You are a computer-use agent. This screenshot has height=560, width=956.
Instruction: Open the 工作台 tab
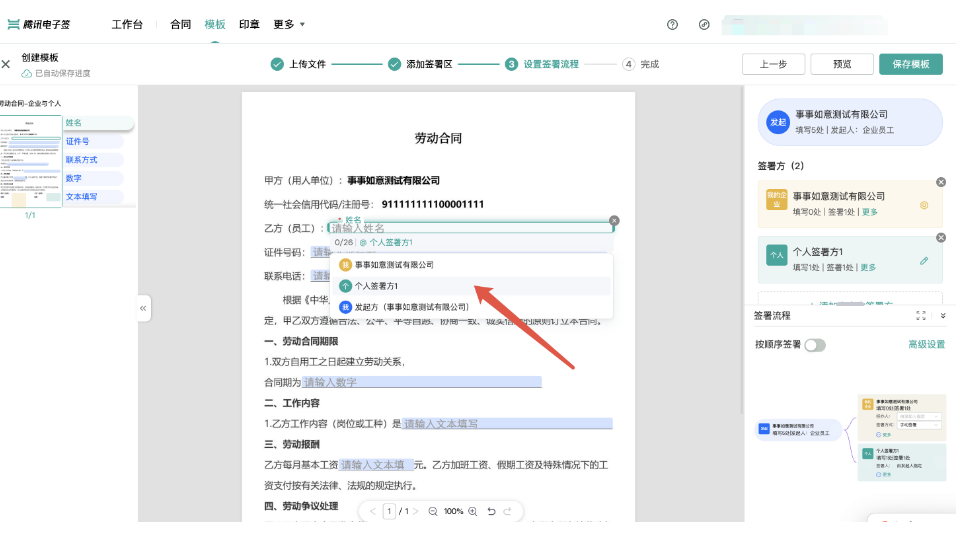click(127, 24)
